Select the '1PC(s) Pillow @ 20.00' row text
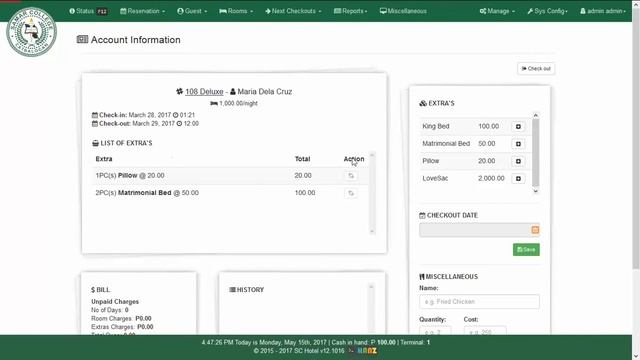 coord(130,176)
